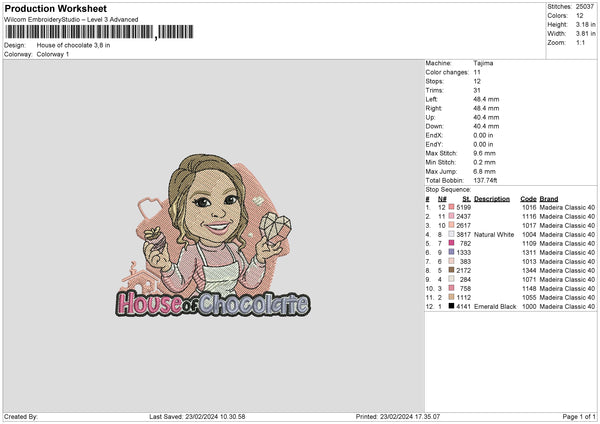Click the Zoom value 1:1
The width and height of the screenshot is (600, 424).
pos(580,42)
